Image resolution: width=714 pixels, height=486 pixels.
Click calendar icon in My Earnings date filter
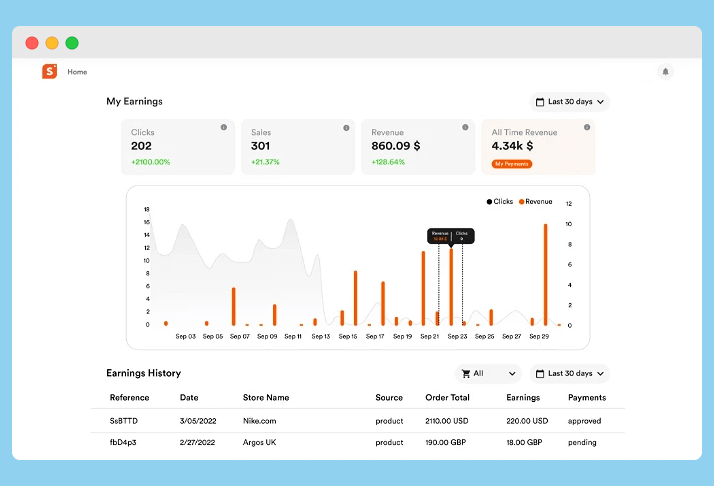click(540, 102)
